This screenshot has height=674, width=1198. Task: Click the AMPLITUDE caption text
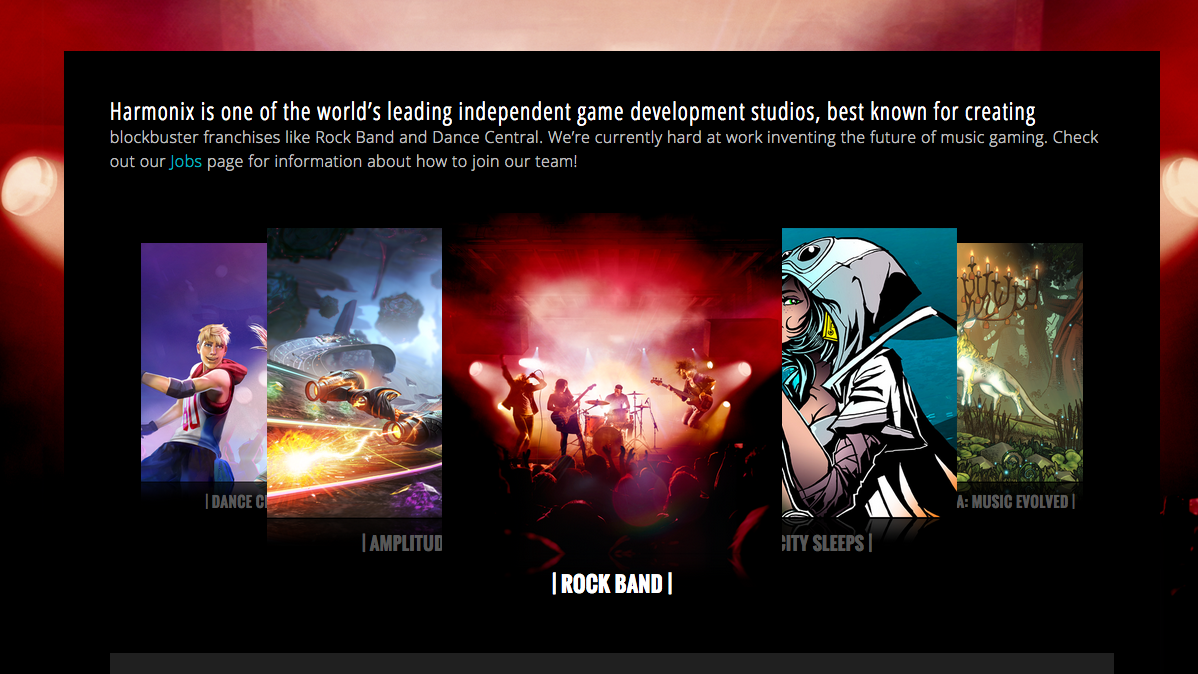(x=401, y=544)
